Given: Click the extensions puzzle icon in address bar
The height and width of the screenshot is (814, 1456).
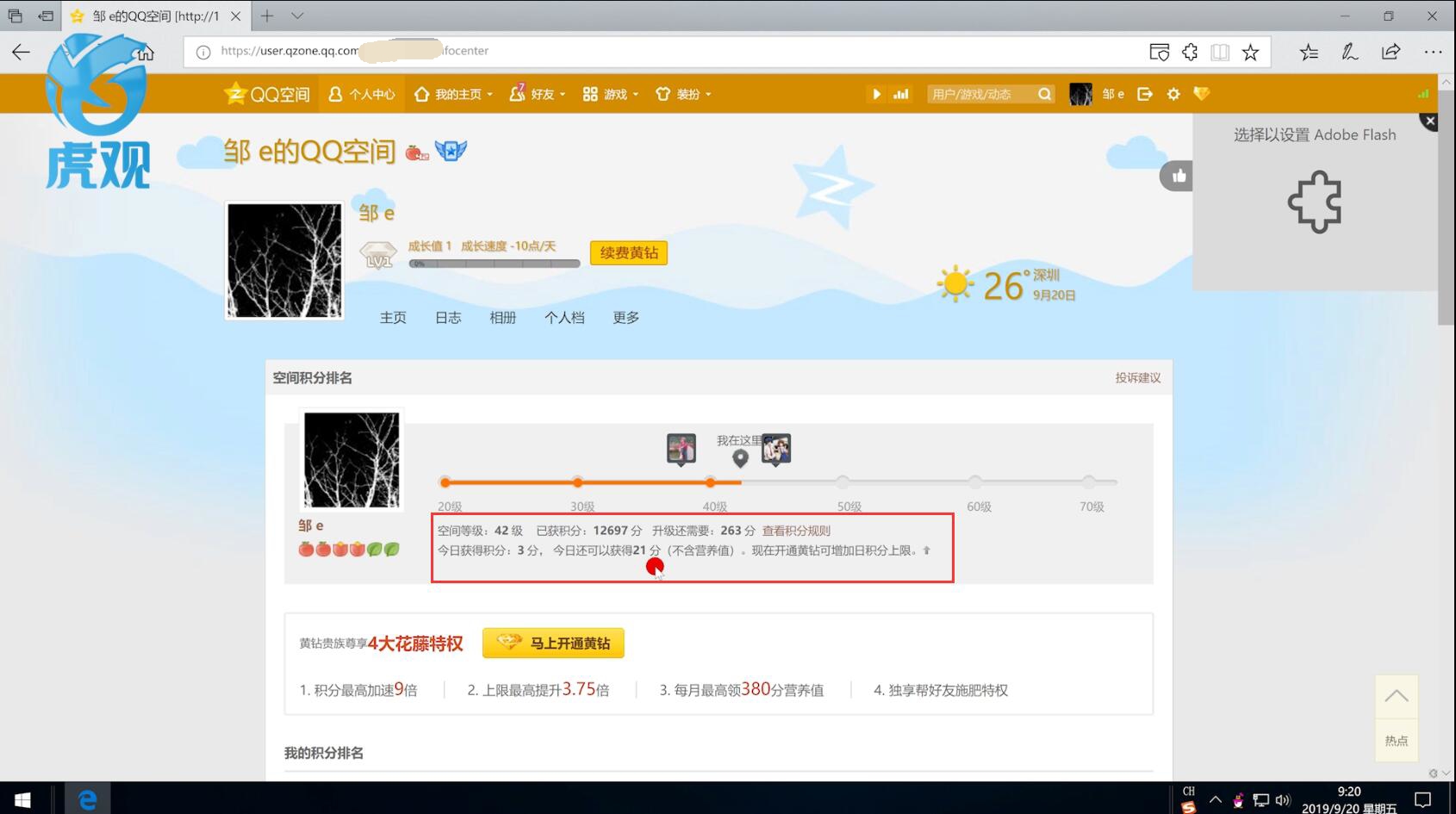Looking at the screenshot, I should click(1190, 52).
